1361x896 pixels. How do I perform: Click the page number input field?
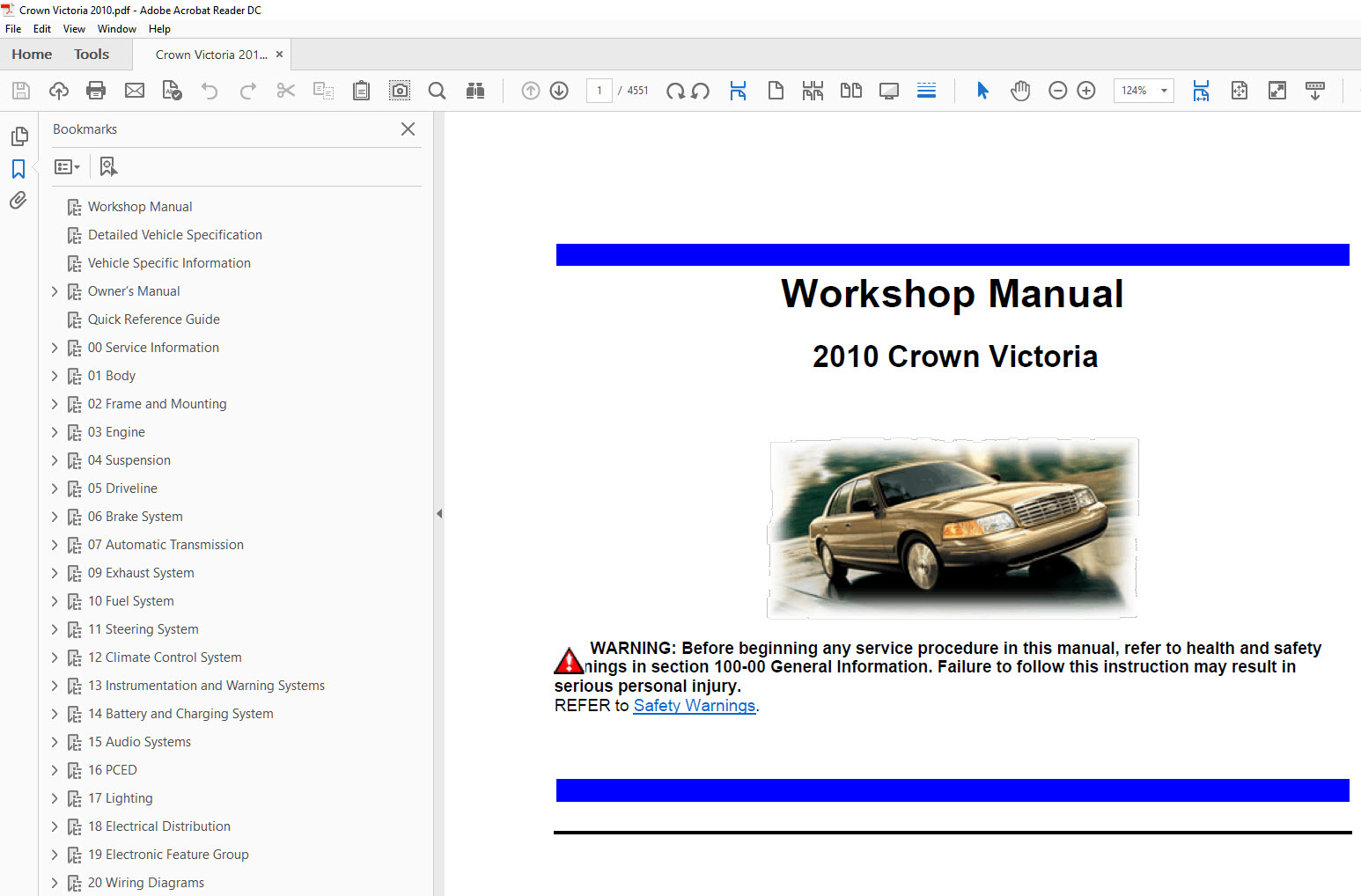[600, 91]
